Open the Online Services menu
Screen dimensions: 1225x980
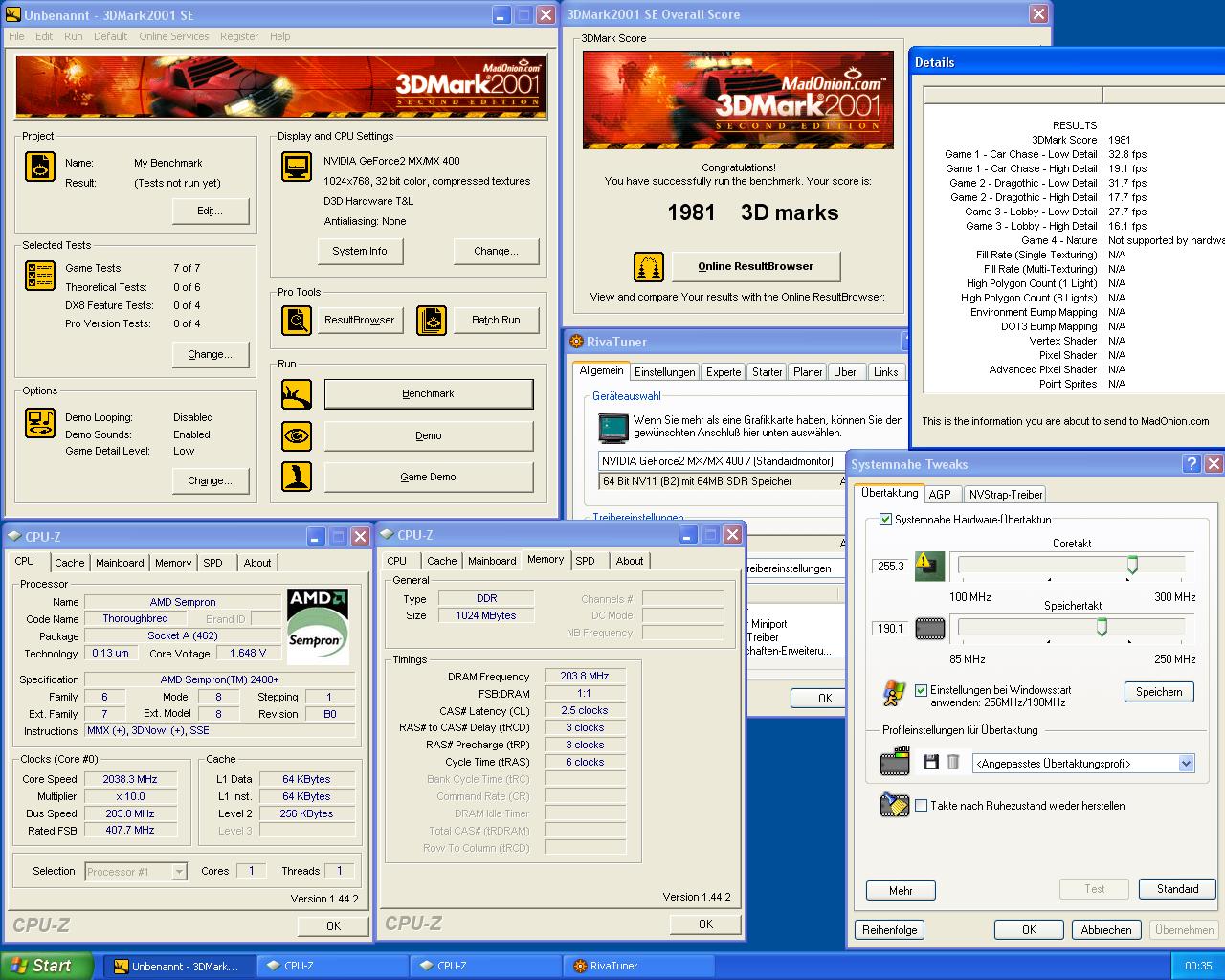pos(173,36)
